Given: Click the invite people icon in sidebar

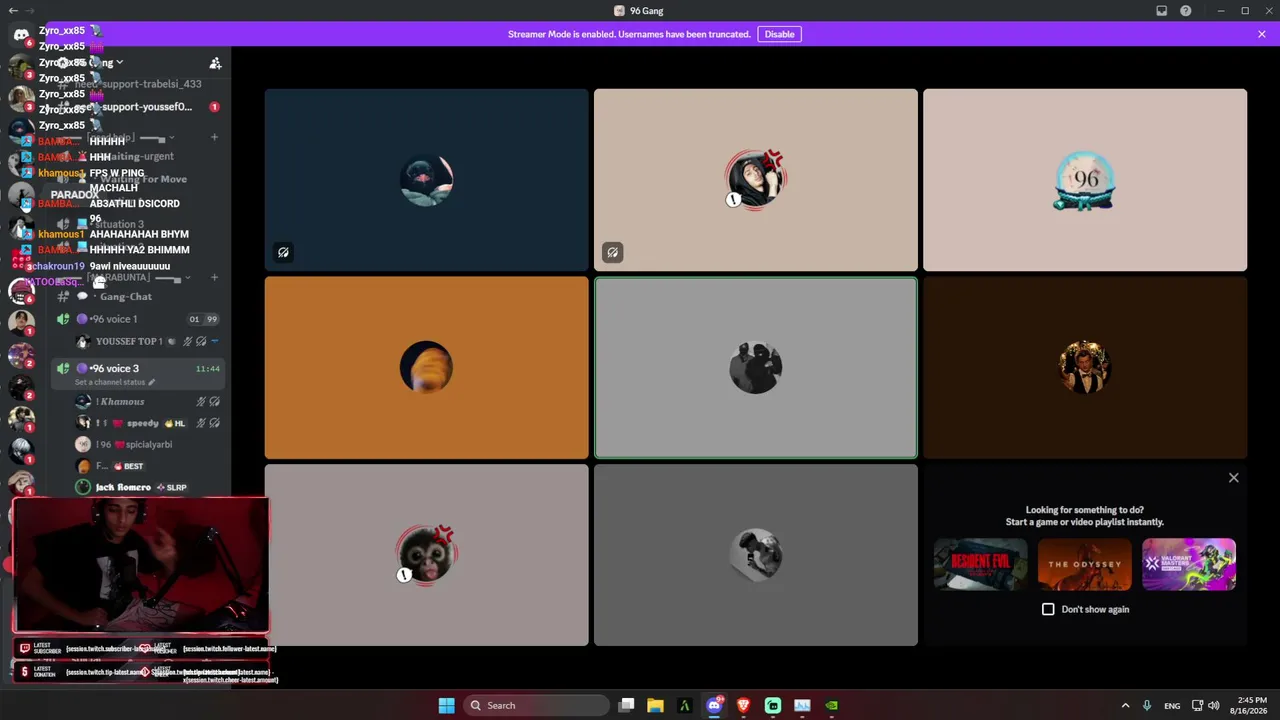Looking at the screenshot, I should click(215, 63).
